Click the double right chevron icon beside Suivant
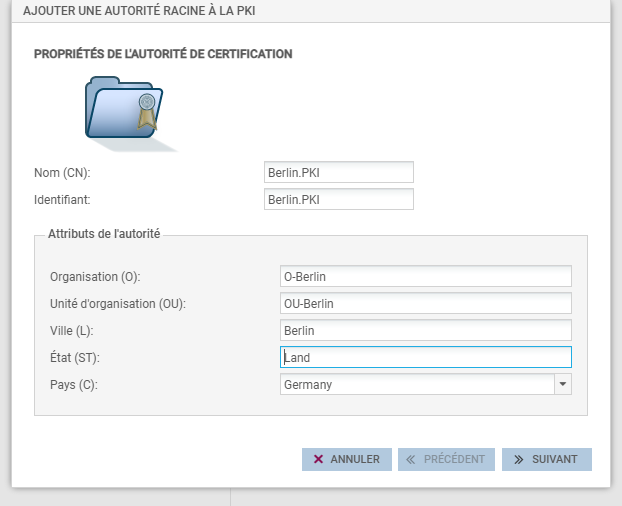 [x=518, y=459]
